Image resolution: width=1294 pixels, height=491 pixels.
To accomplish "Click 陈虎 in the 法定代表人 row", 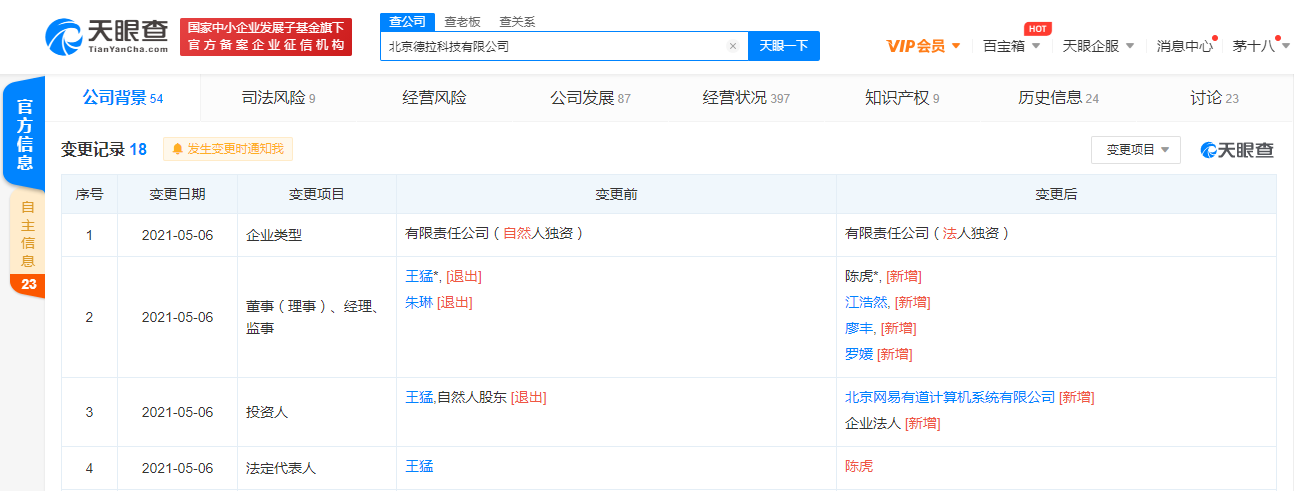I will 859,466.
